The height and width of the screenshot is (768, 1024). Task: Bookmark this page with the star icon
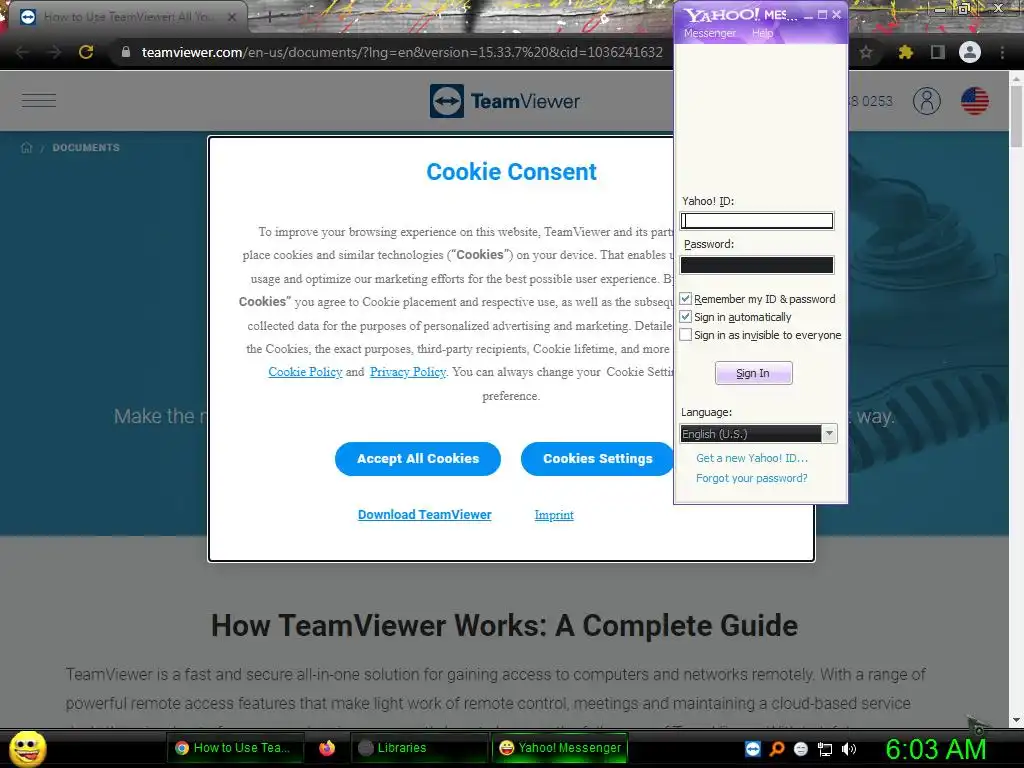coord(866,52)
